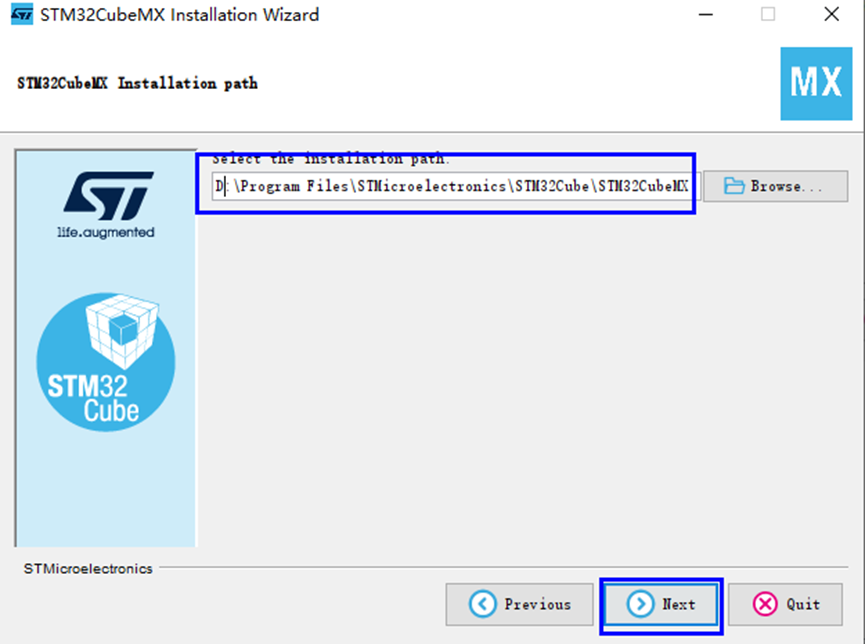Image resolution: width=865 pixels, height=644 pixels.
Task: Click the Select the installation path label
Action: 331,159
